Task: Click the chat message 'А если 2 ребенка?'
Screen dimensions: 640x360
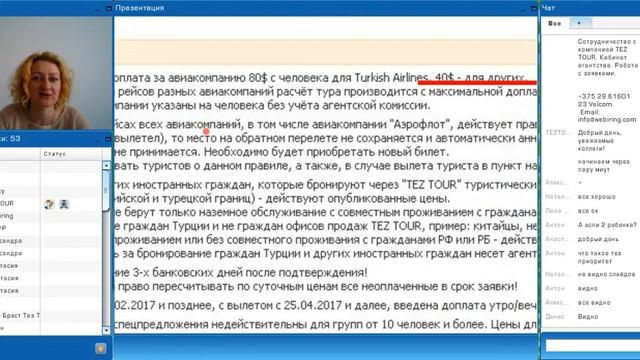Action: pyautogui.click(x=607, y=225)
